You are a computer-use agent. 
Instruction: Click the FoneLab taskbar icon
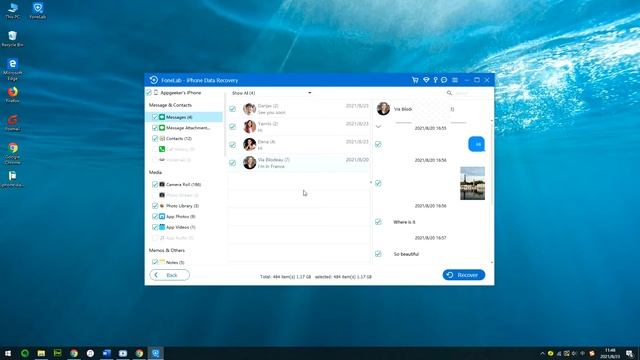pos(156,353)
